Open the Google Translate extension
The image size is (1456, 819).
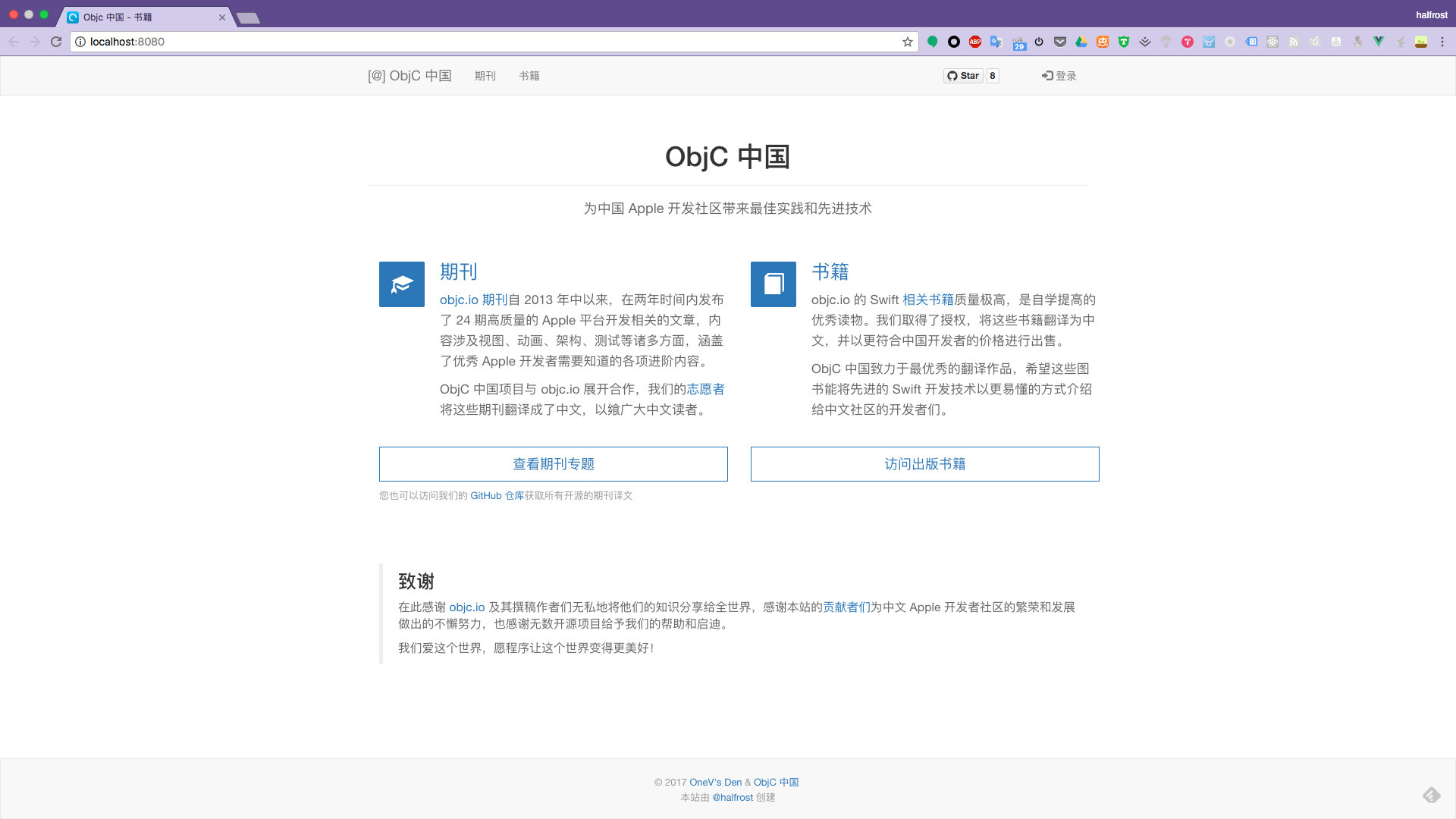pos(996,42)
